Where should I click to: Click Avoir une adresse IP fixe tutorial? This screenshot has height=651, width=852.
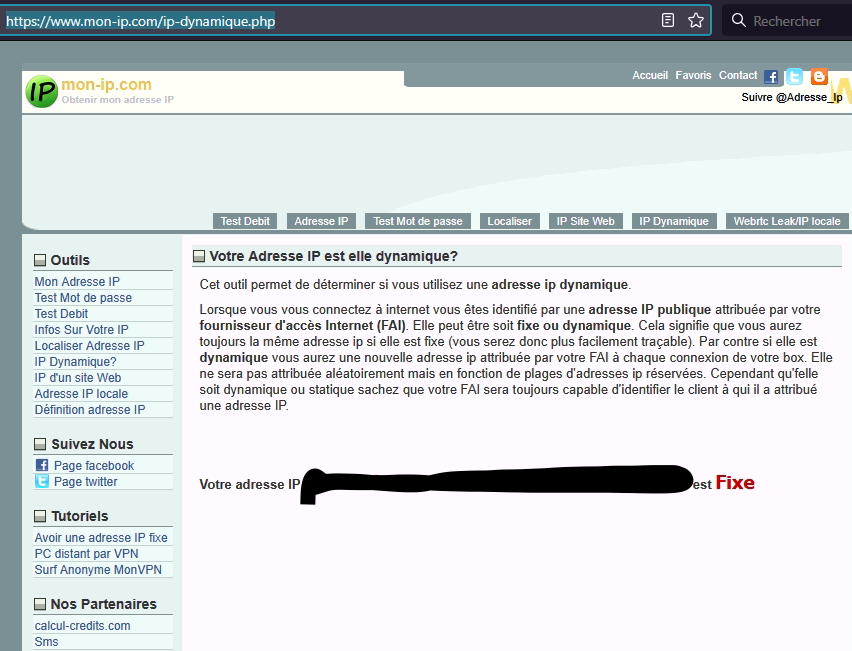pos(101,538)
